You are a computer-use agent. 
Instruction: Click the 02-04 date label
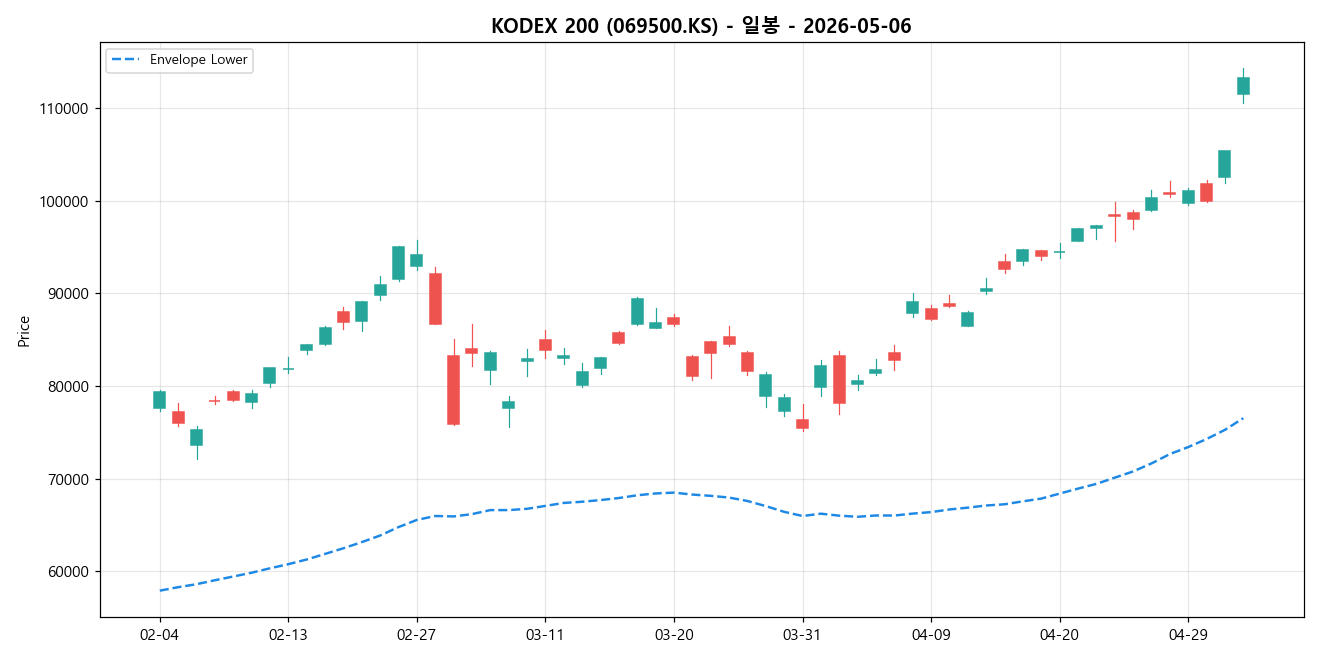click(159, 635)
